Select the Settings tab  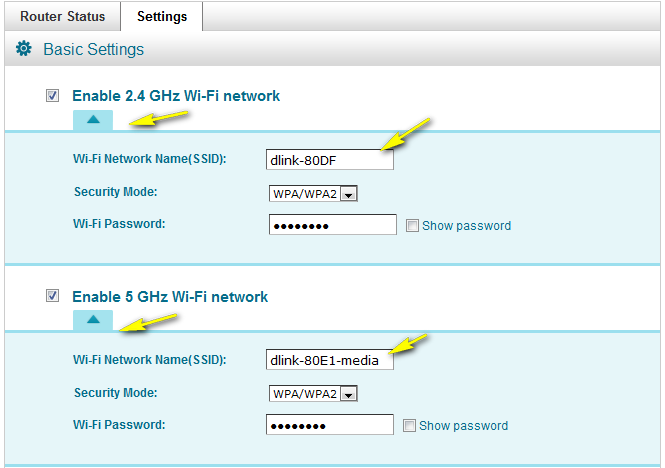(161, 17)
